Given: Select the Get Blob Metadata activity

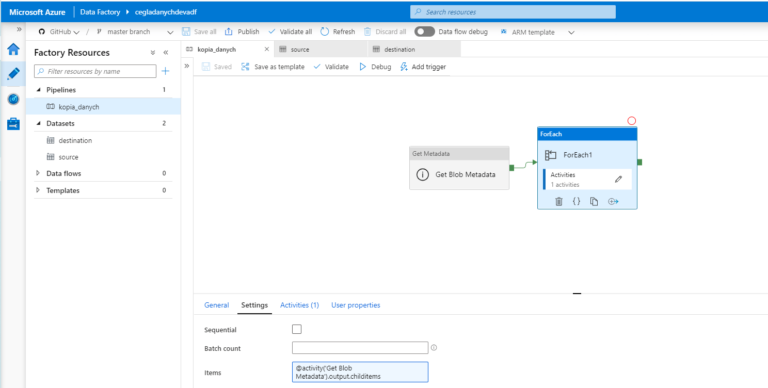Looking at the screenshot, I should pyautogui.click(x=459, y=168).
